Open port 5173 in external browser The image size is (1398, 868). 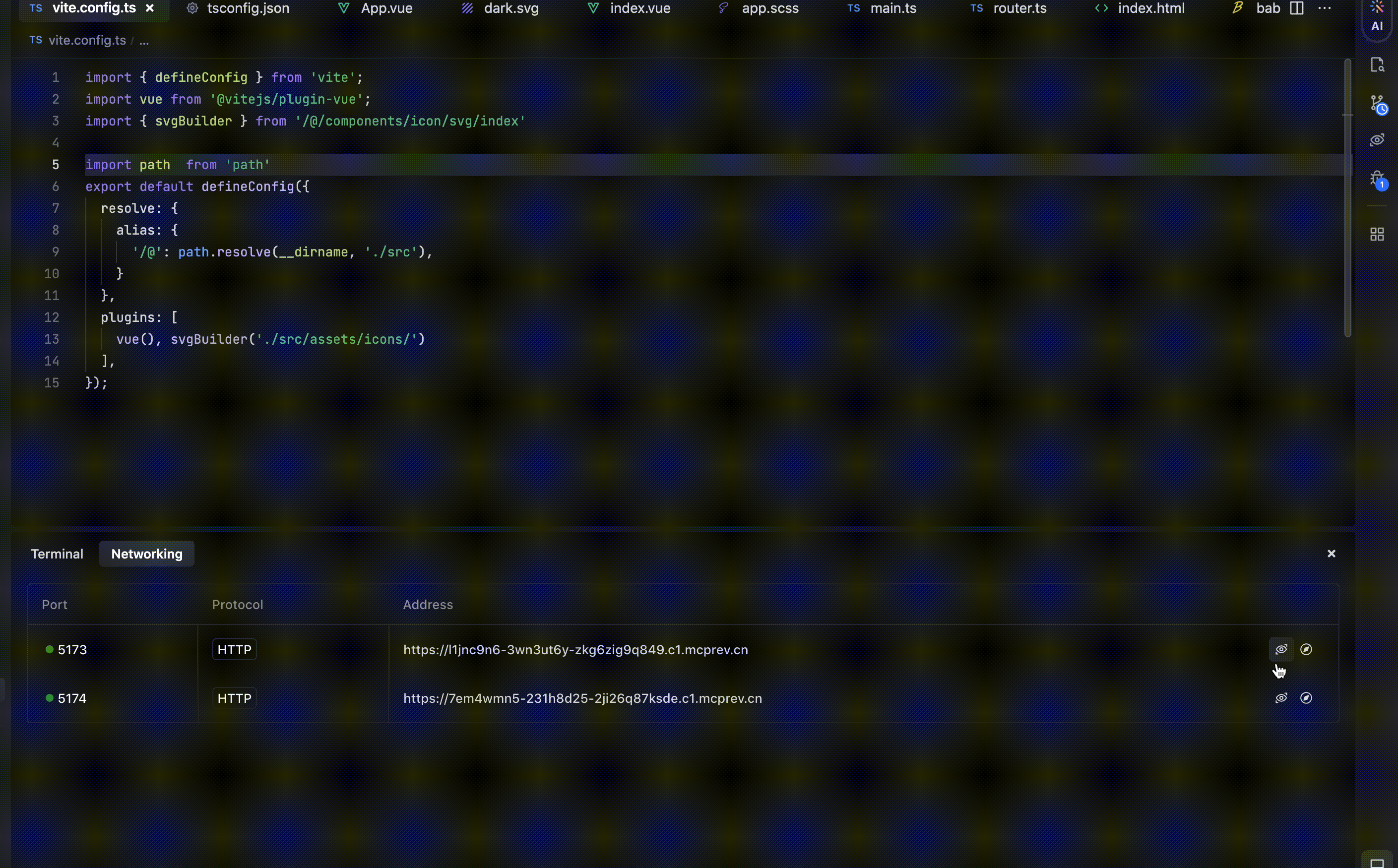[x=1306, y=649]
